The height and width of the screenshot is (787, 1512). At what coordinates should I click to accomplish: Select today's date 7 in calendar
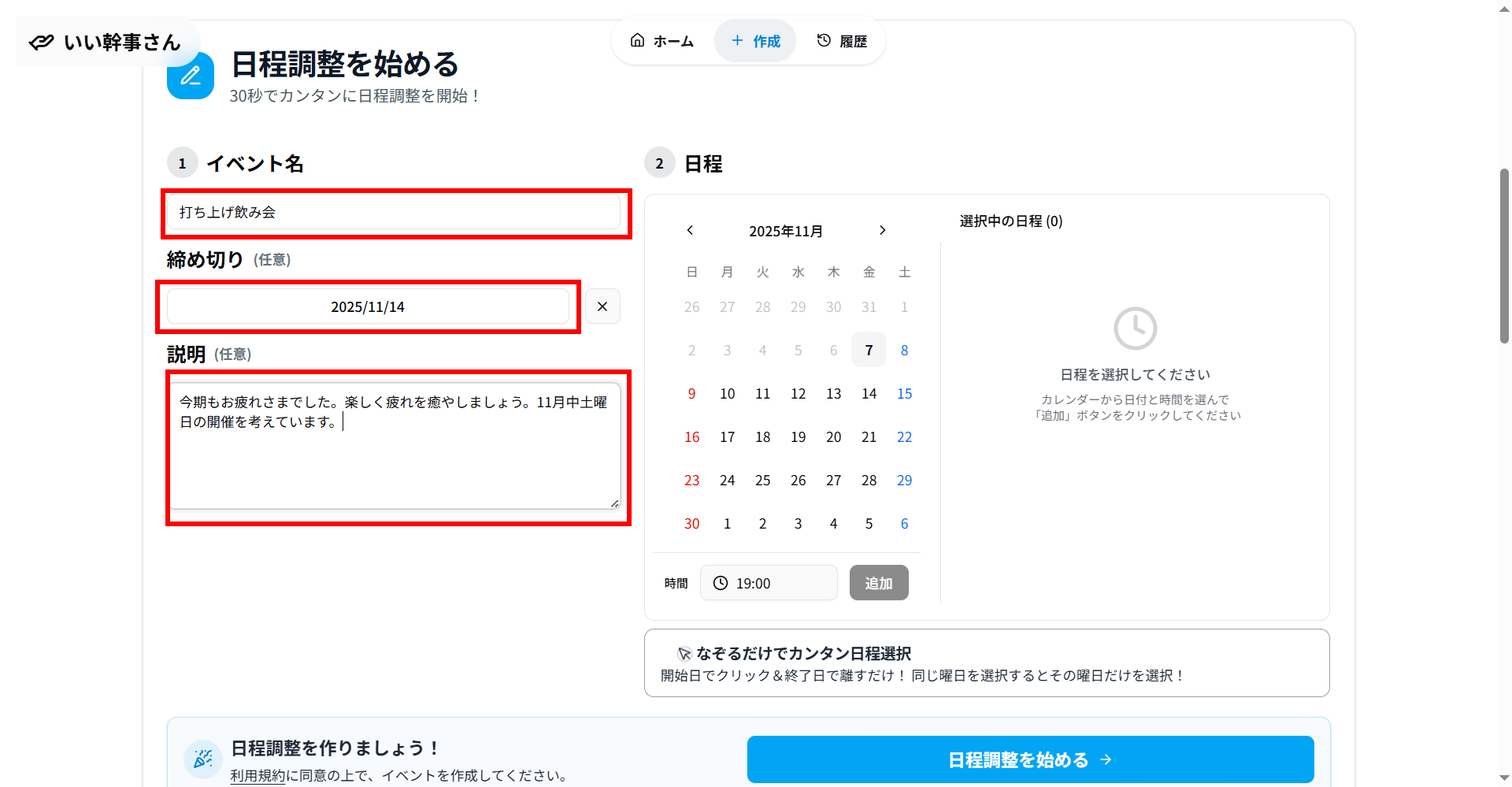869,350
